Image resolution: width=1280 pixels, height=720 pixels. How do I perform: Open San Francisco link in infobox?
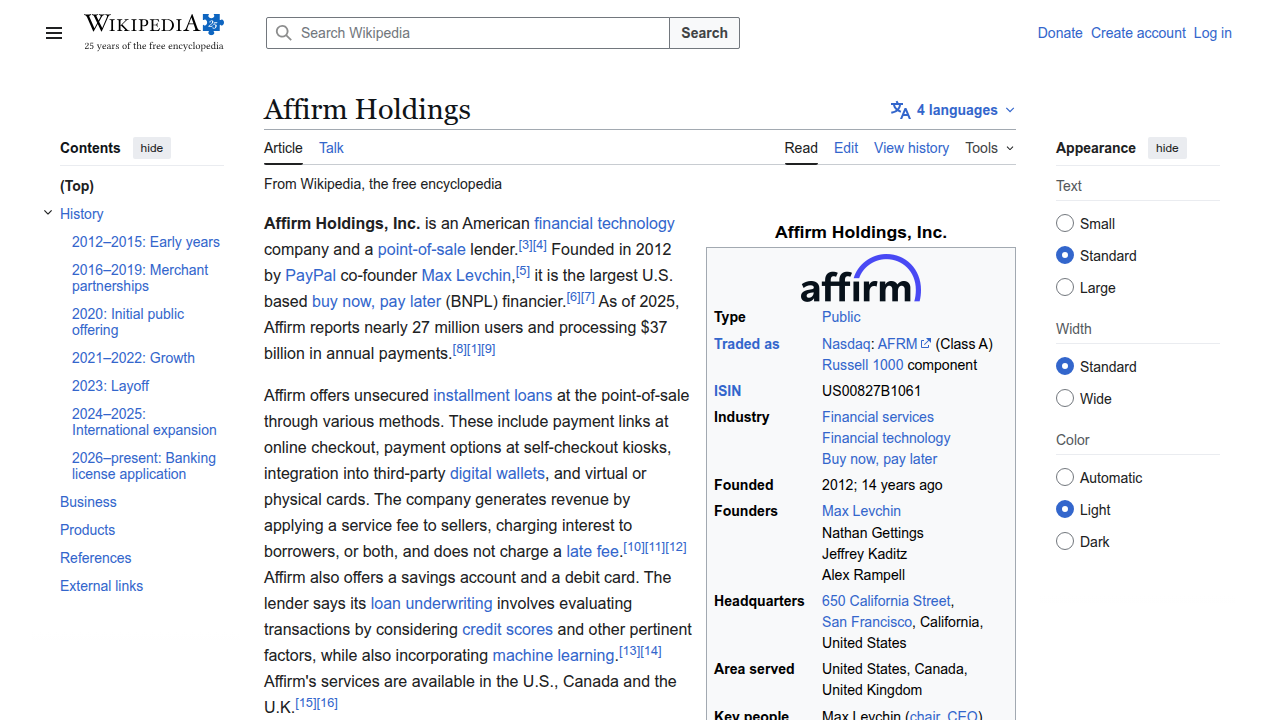867,622
